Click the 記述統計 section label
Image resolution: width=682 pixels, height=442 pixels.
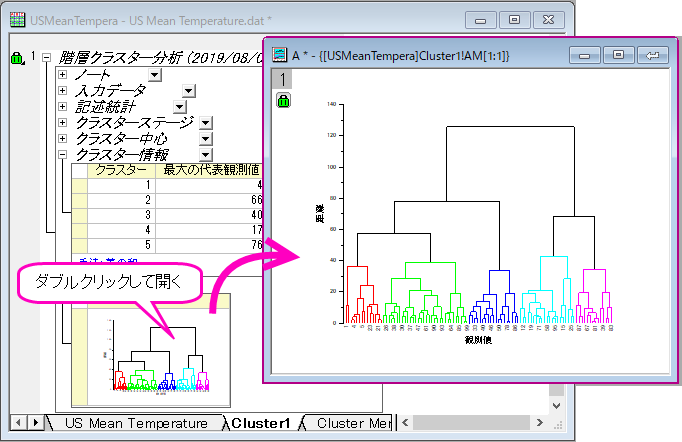click(x=106, y=107)
